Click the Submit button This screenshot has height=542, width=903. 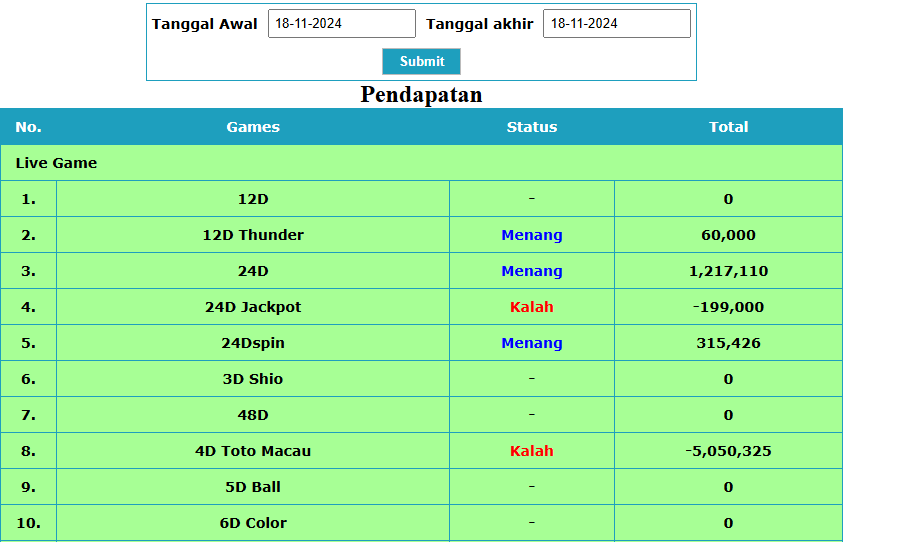click(422, 61)
